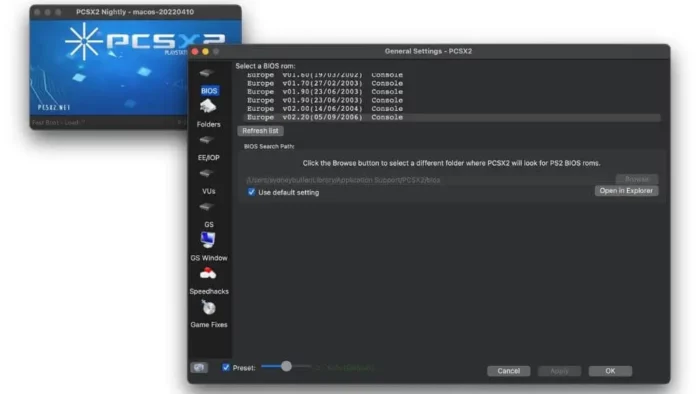Select Europe v02.00 BIOS entry
The image size is (700, 394).
[x=452, y=109]
